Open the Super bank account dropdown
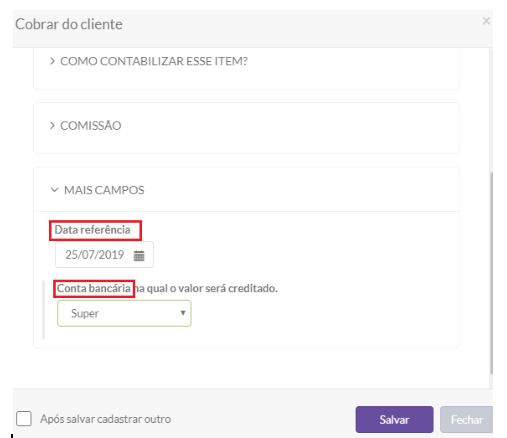 [124, 313]
